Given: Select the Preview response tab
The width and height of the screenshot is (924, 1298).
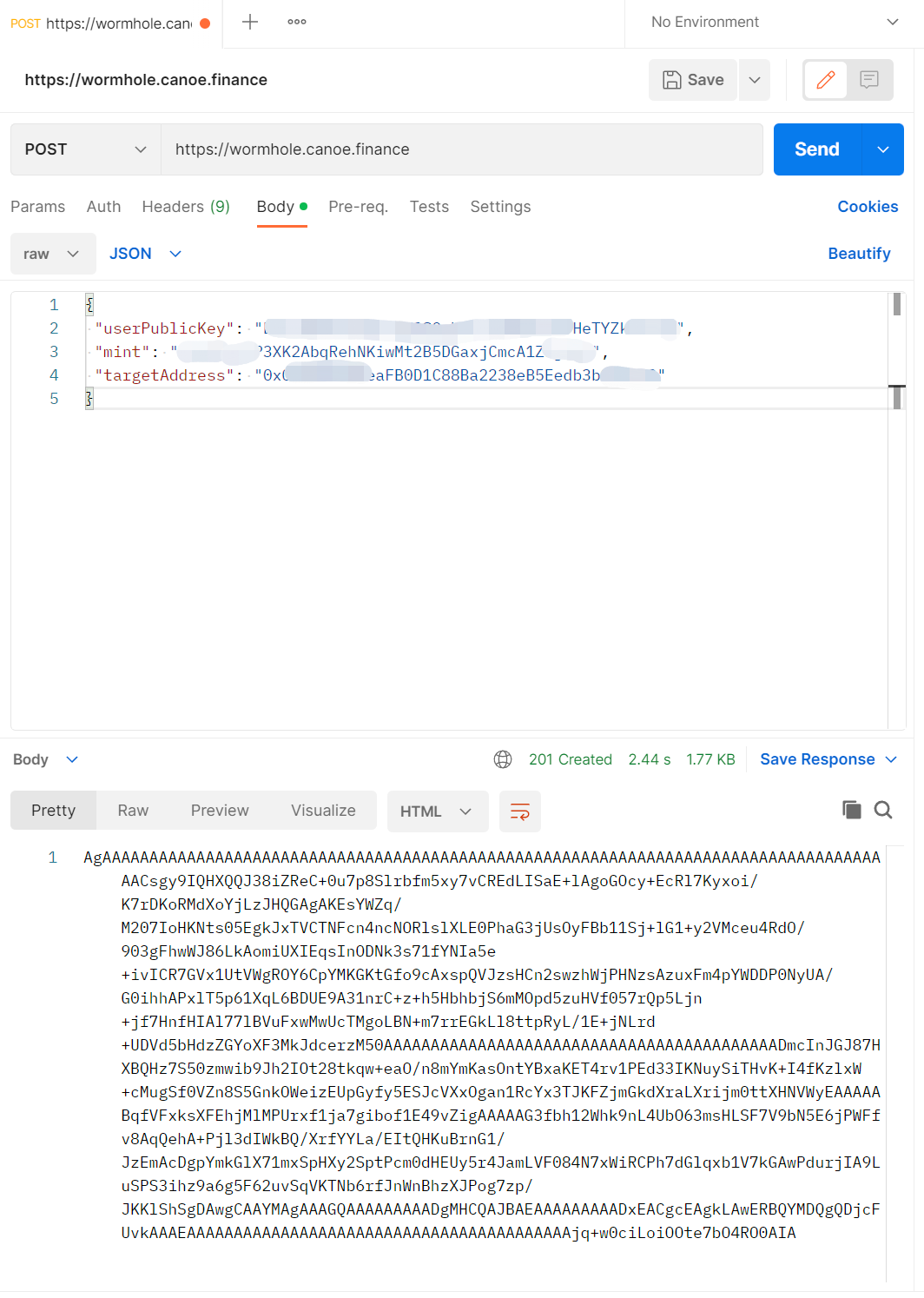Looking at the screenshot, I should (219, 810).
